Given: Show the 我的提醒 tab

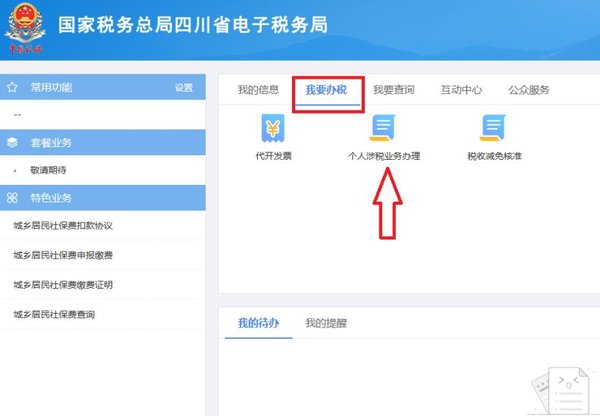Looking at the screenshot, I should (326, 323).
